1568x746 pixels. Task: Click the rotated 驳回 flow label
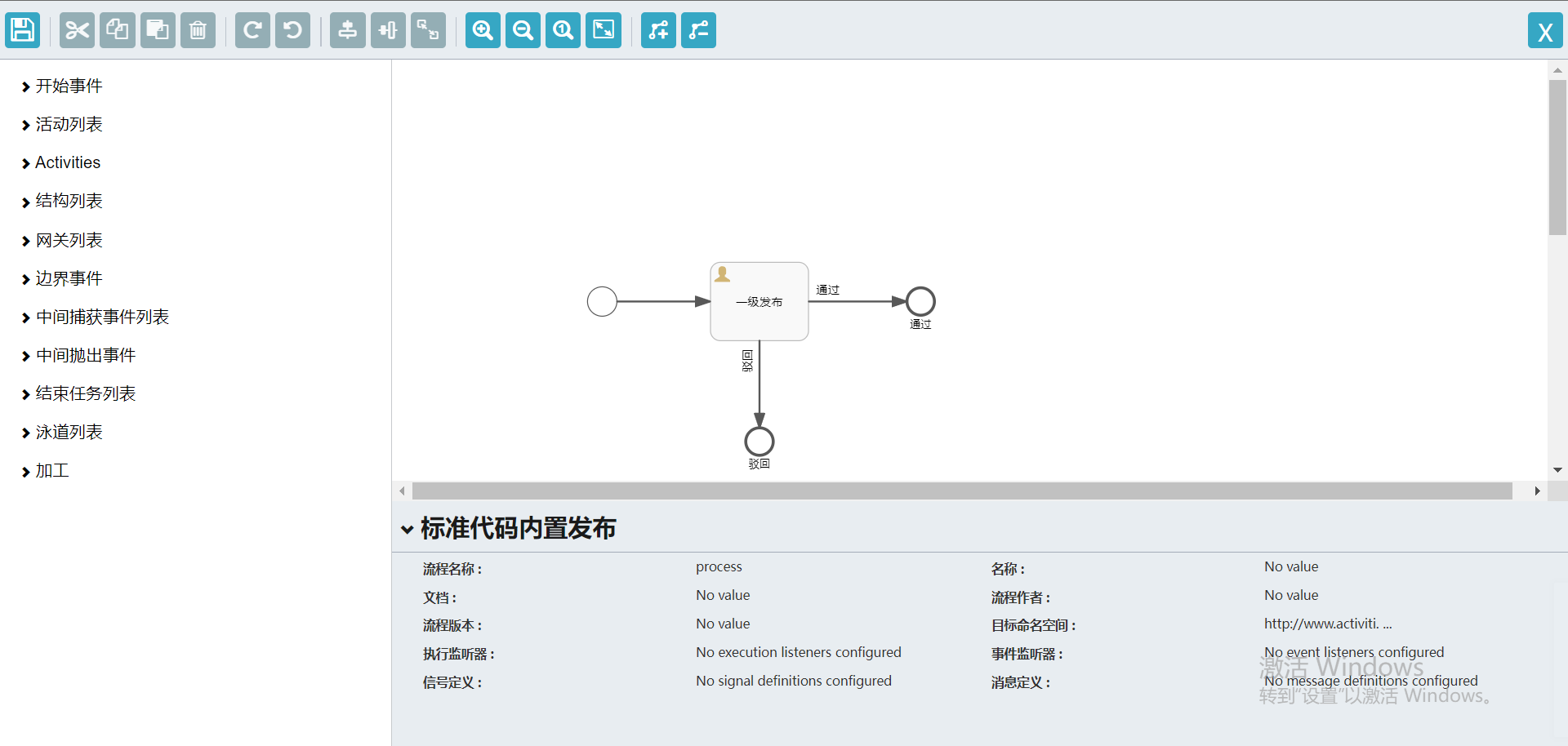tap(747, 361)
